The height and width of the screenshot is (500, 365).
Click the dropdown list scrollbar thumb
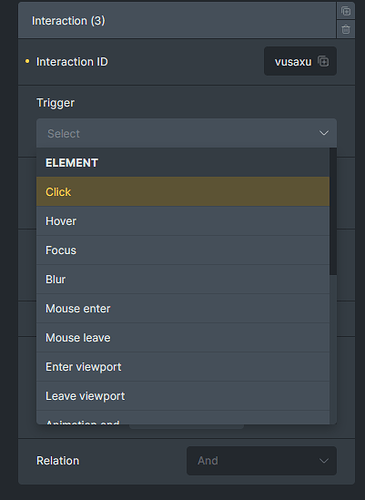point(333,211)
